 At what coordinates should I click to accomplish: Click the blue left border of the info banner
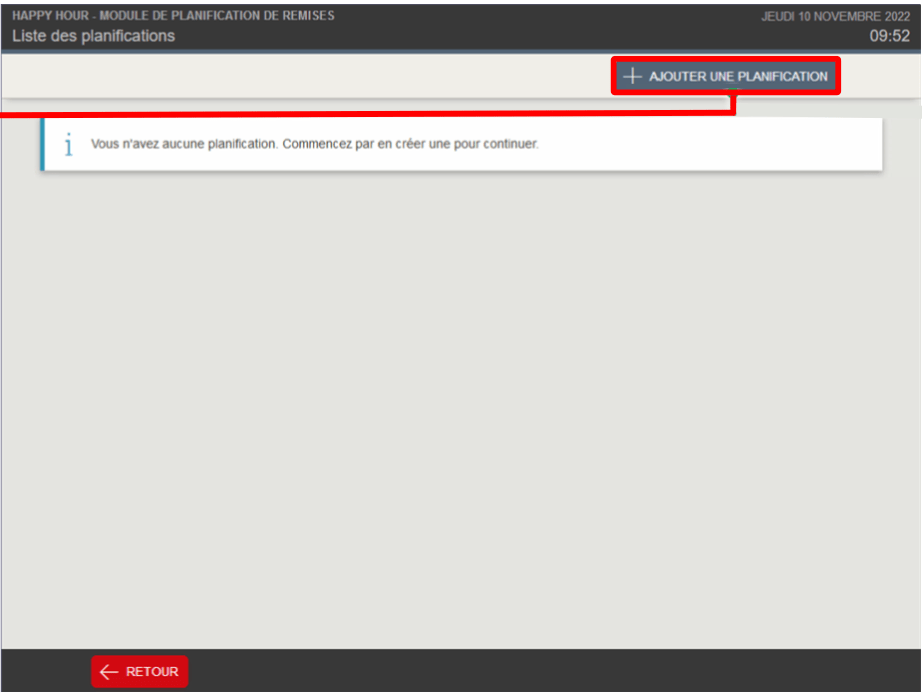(42, 145)
